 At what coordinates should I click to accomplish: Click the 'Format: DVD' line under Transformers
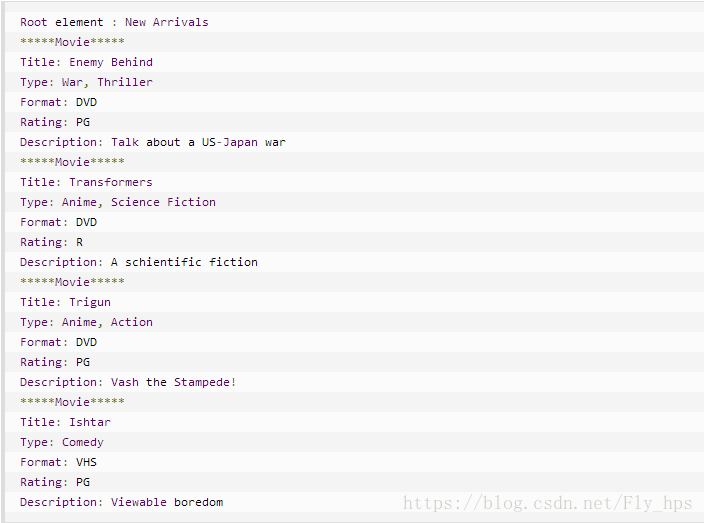coord(58,222)
